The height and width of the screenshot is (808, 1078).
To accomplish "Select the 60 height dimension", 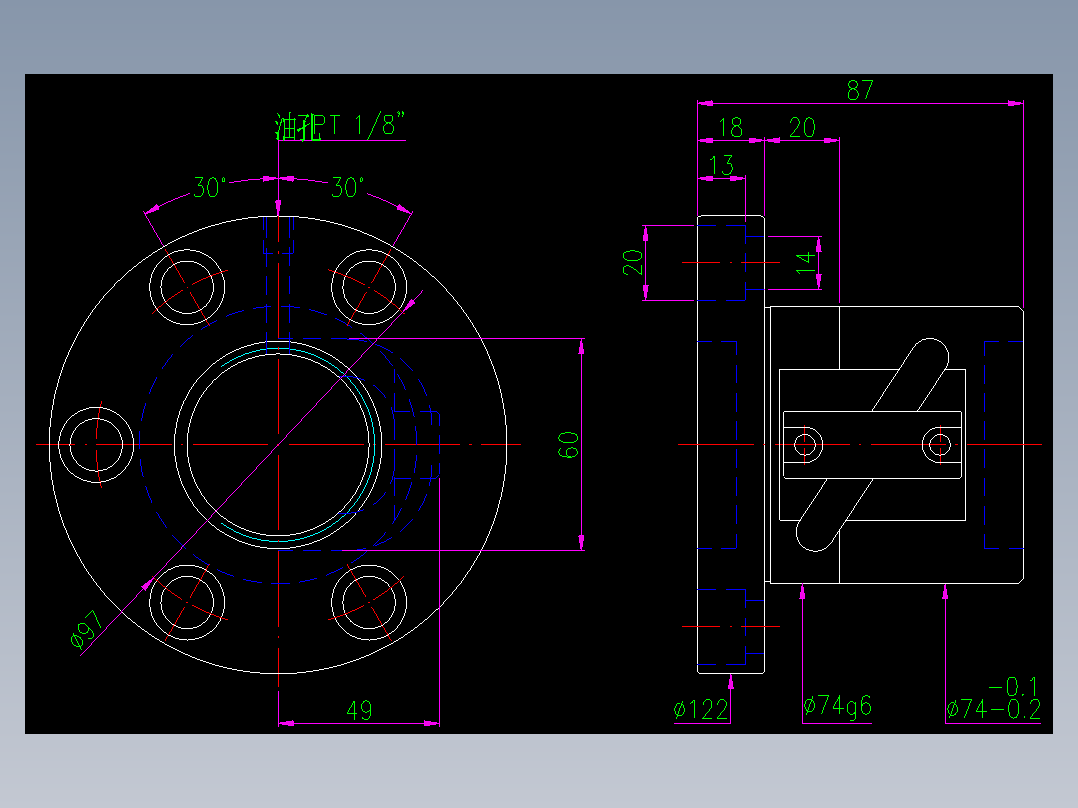I will click(568, 445).
